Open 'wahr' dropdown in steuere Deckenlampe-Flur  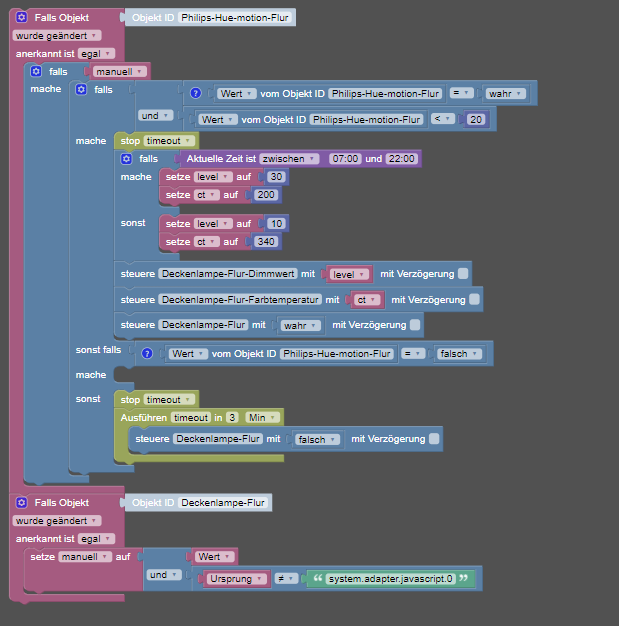(301, 325)
